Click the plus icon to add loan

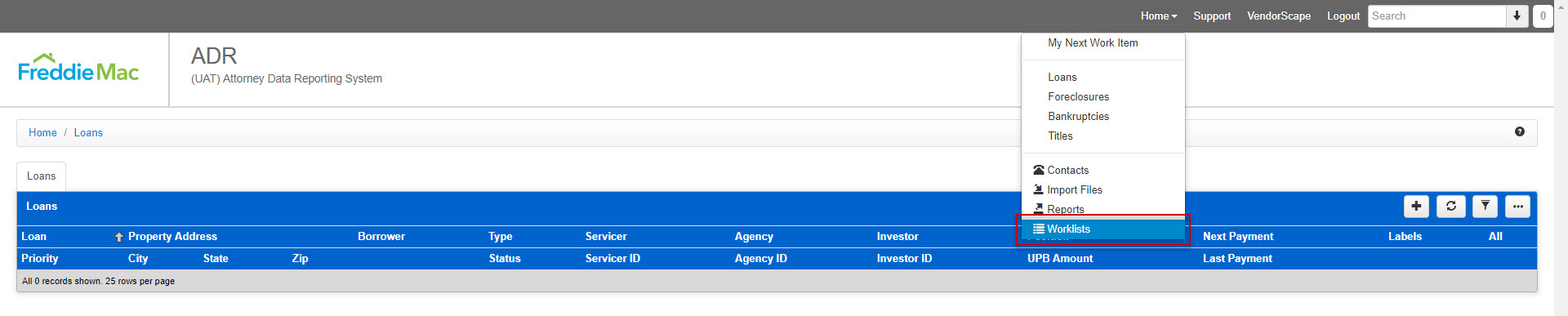pyautogui.click(x=1416, y=207)
